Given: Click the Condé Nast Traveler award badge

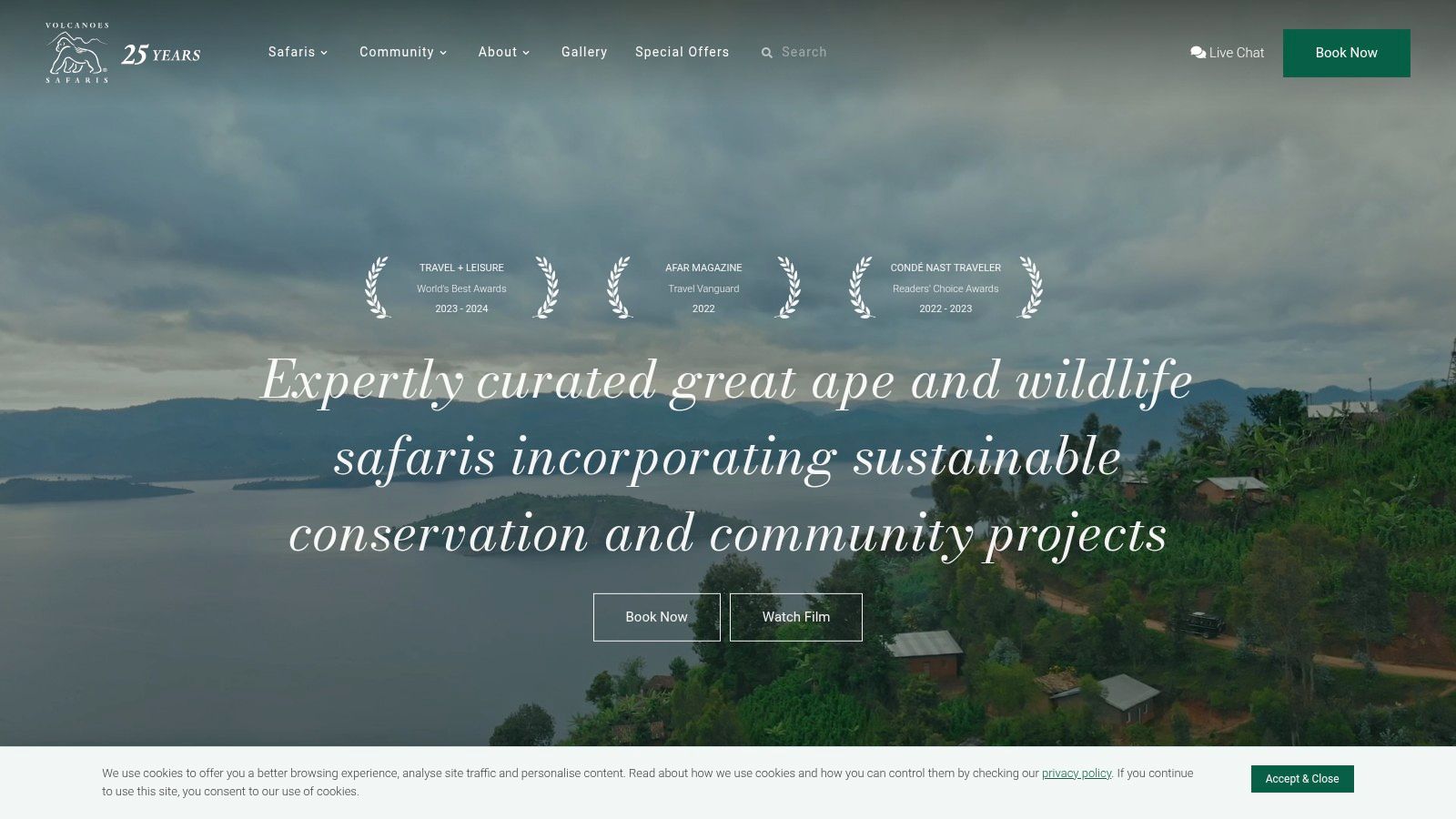Looking at the screenshot, I should point(945,288).
